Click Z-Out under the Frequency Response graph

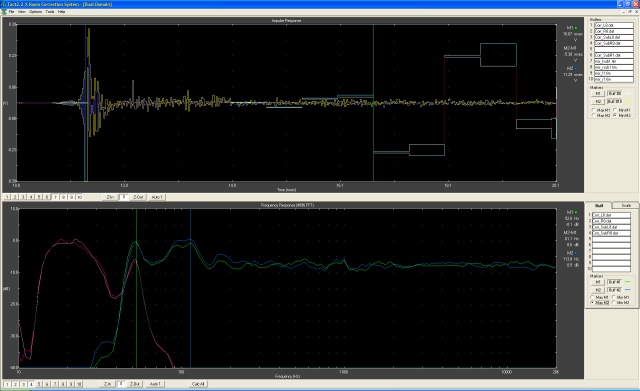(135, 384)
